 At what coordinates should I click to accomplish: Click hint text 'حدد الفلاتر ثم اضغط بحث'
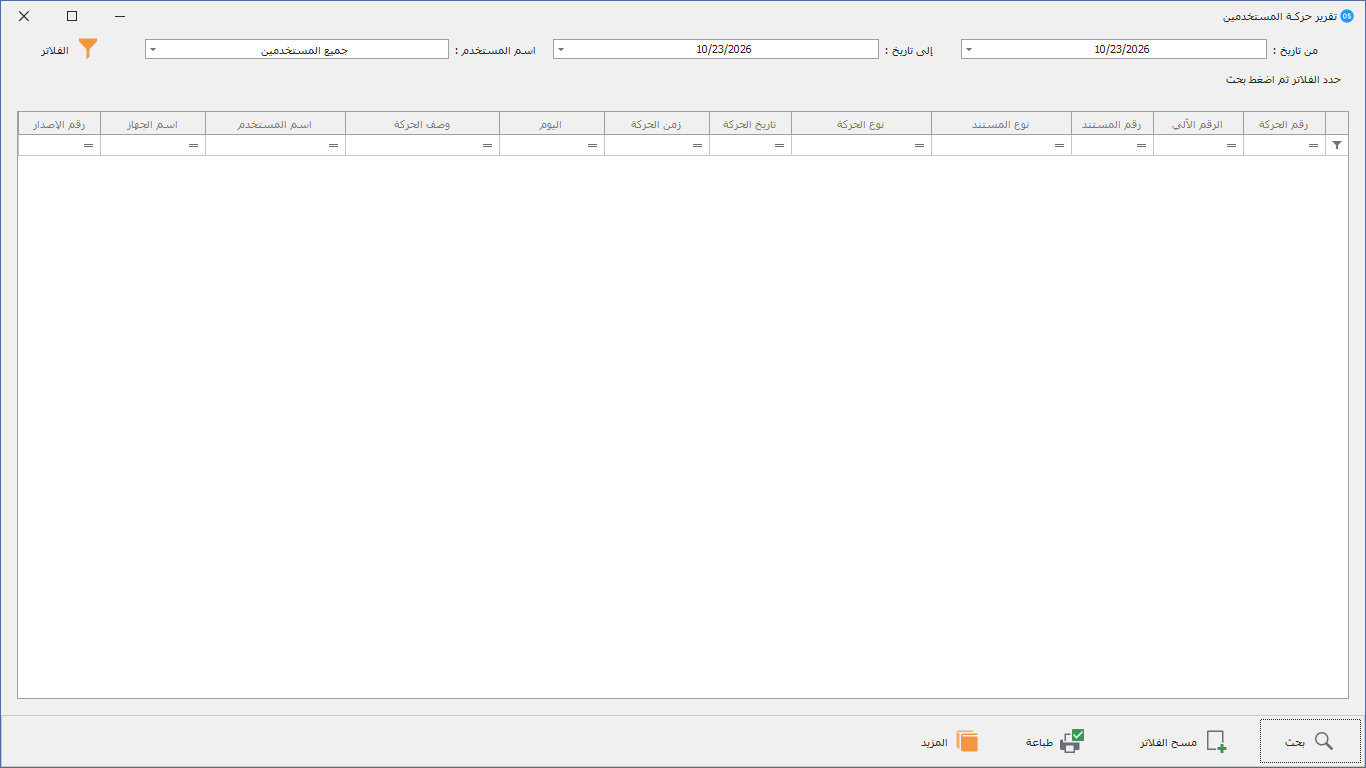click(1283, 79)
